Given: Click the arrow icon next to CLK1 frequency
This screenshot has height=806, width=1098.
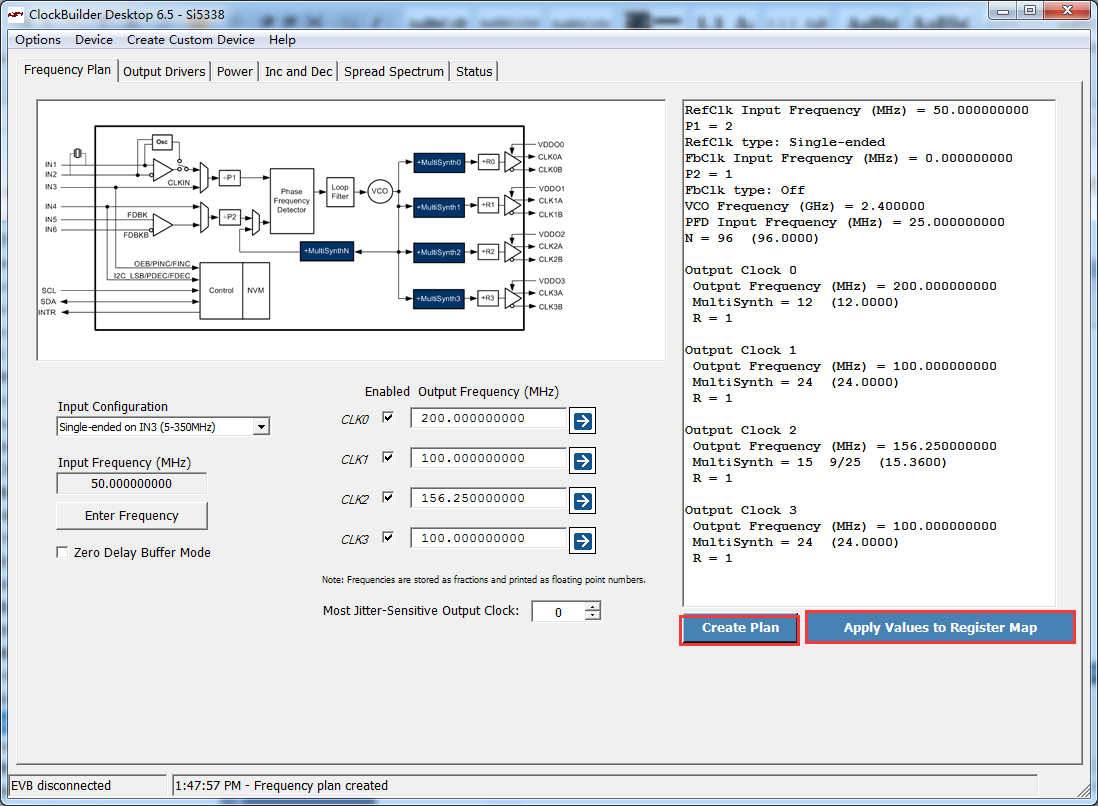Looking at the screenshot, I should (583, 461).
